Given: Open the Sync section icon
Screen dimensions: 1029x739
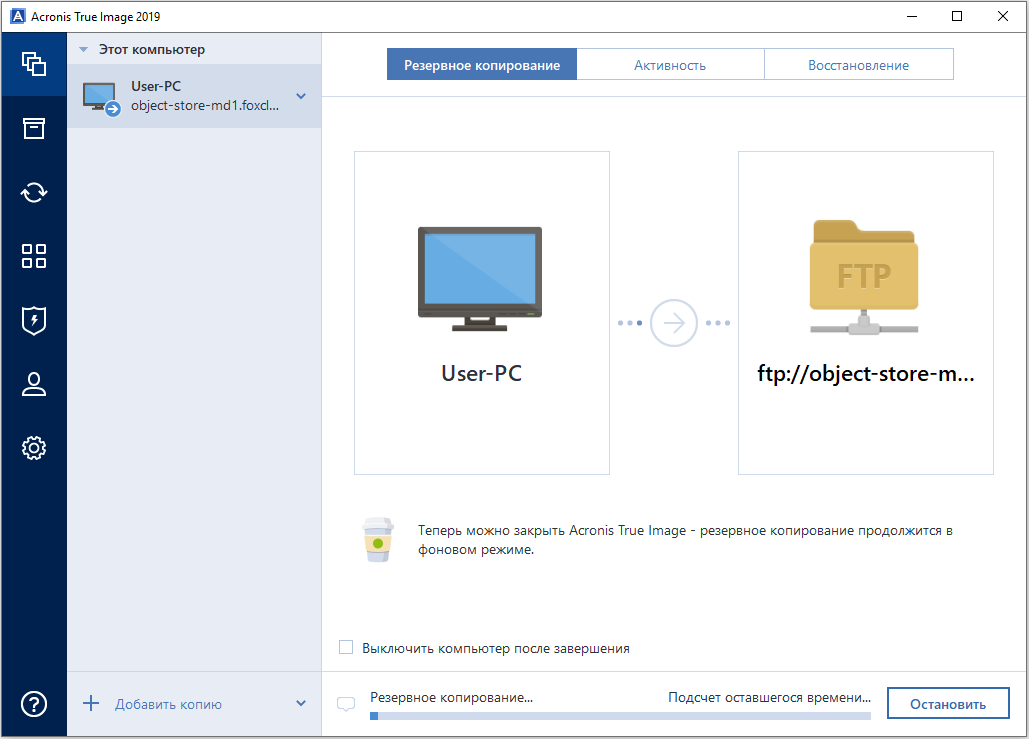Looking at the screenshot, I should (33, 192).
